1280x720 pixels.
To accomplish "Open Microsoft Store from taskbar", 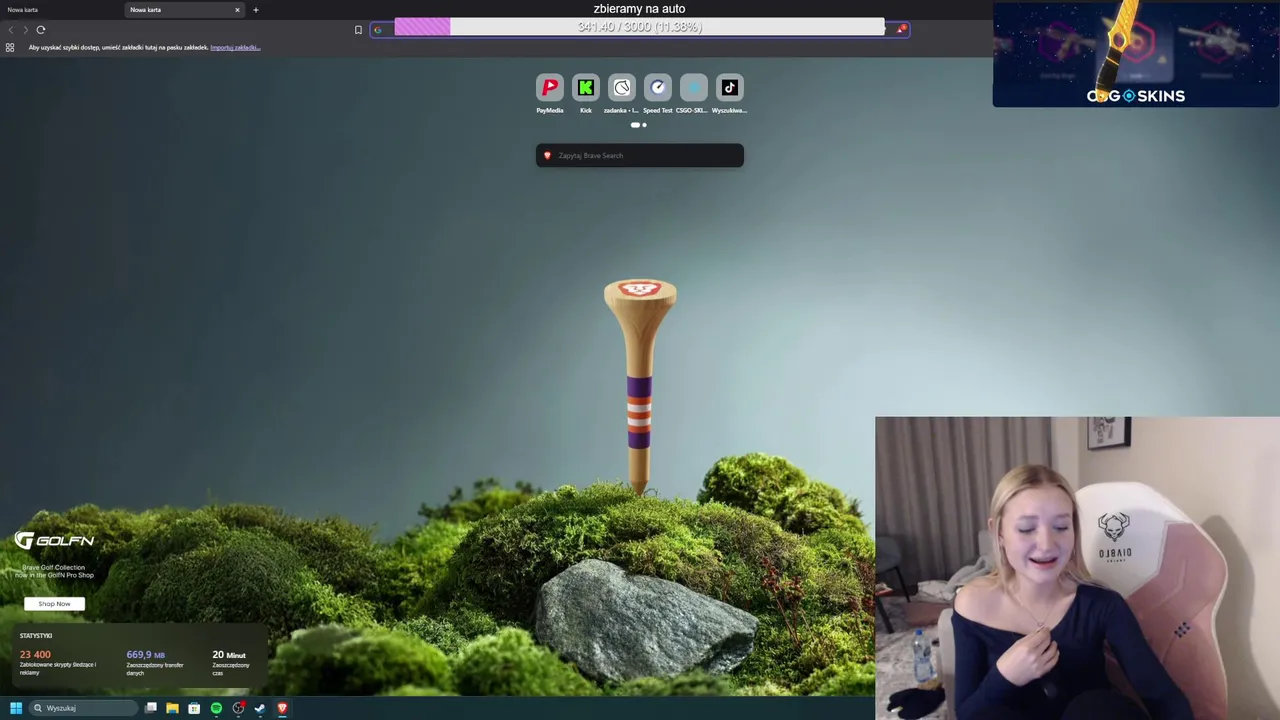I will 194,708.
